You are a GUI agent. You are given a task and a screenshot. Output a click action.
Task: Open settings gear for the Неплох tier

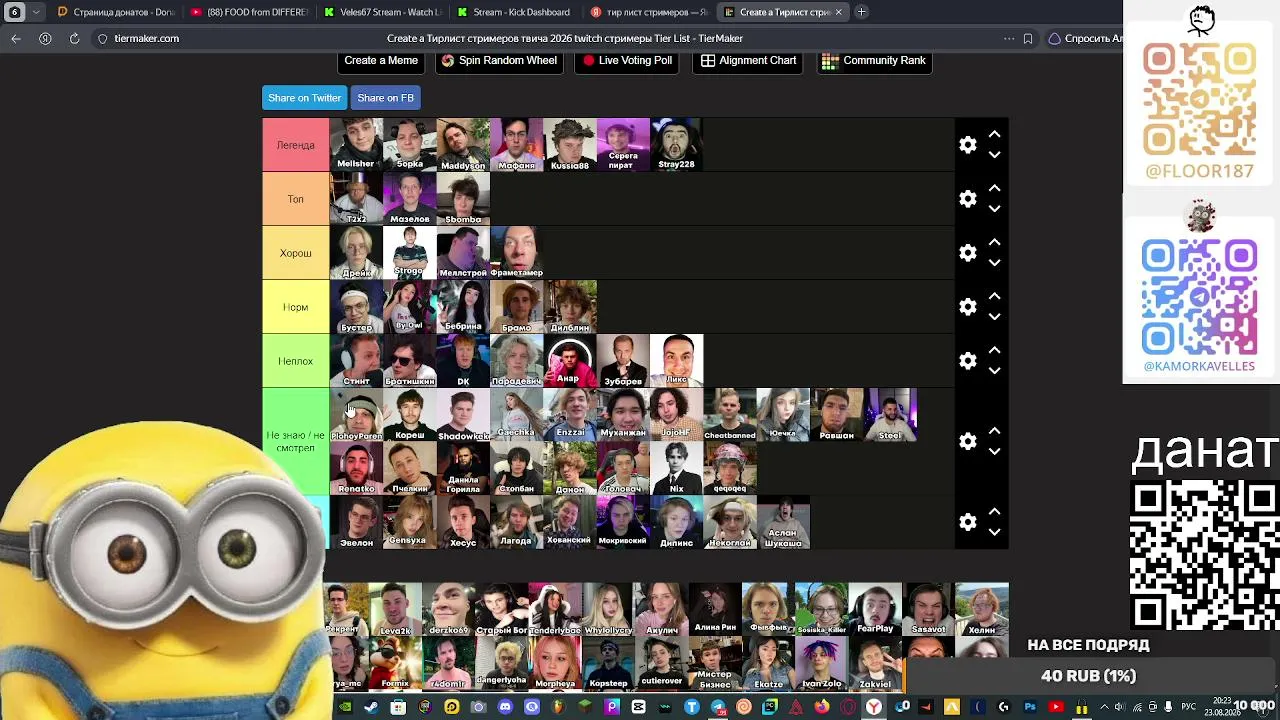point(968,361)
